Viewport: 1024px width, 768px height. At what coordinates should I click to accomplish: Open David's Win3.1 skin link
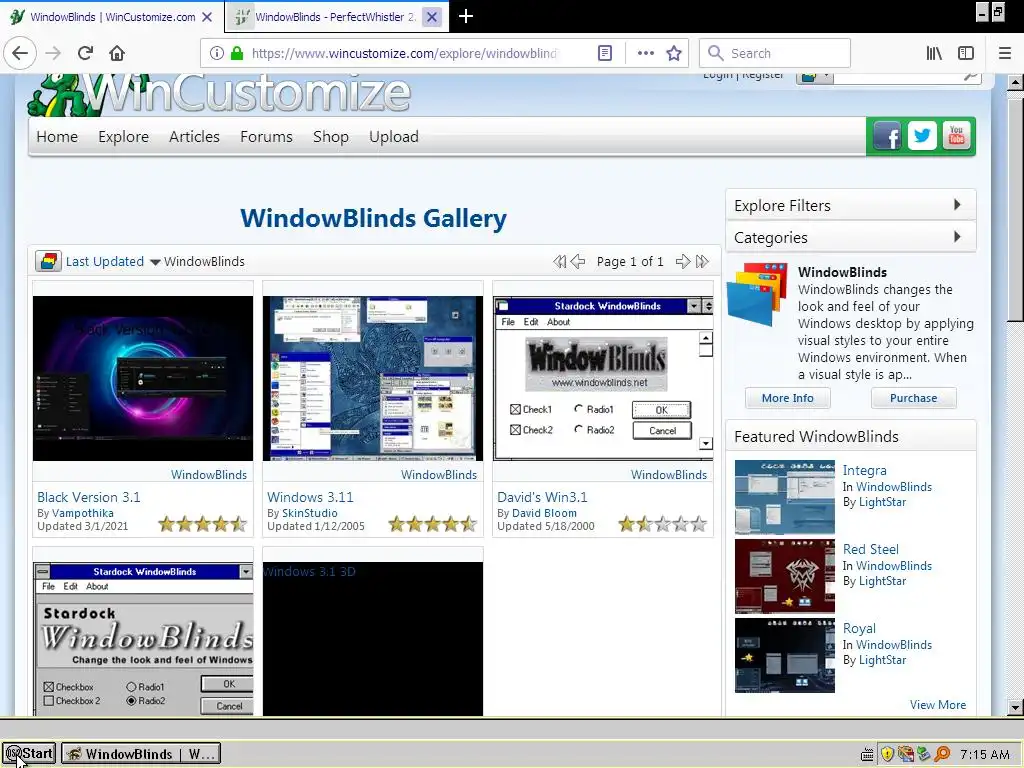(542, 497)
